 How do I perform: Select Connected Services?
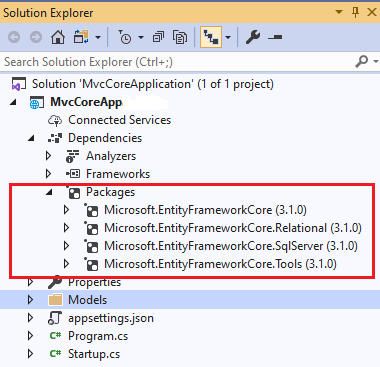coord(119,120)
